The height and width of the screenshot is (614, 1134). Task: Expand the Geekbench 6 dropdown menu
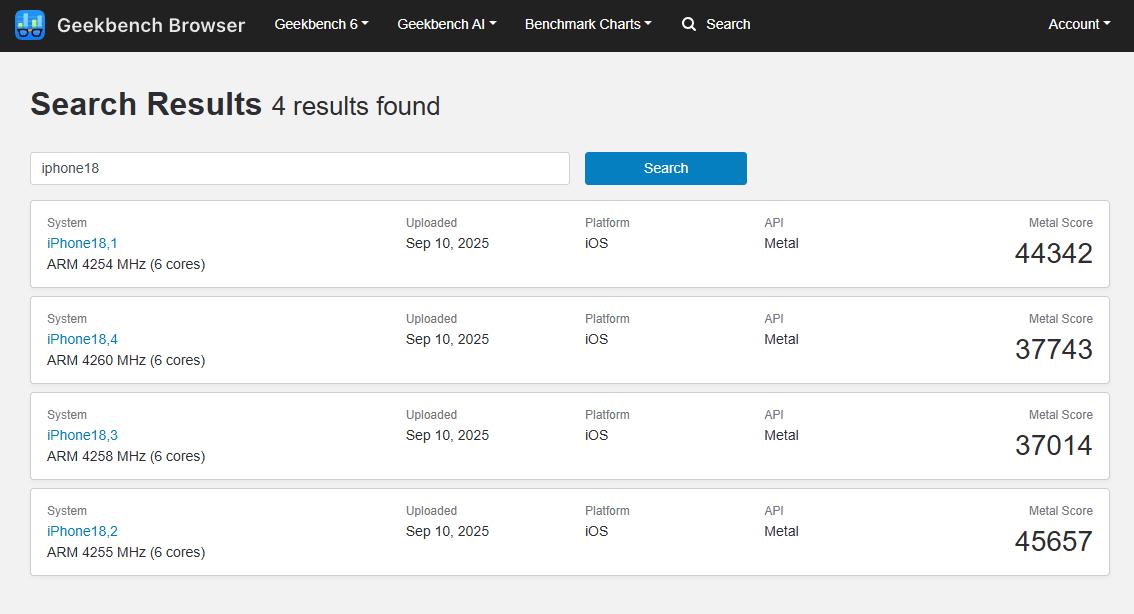[x=321, y=24]
